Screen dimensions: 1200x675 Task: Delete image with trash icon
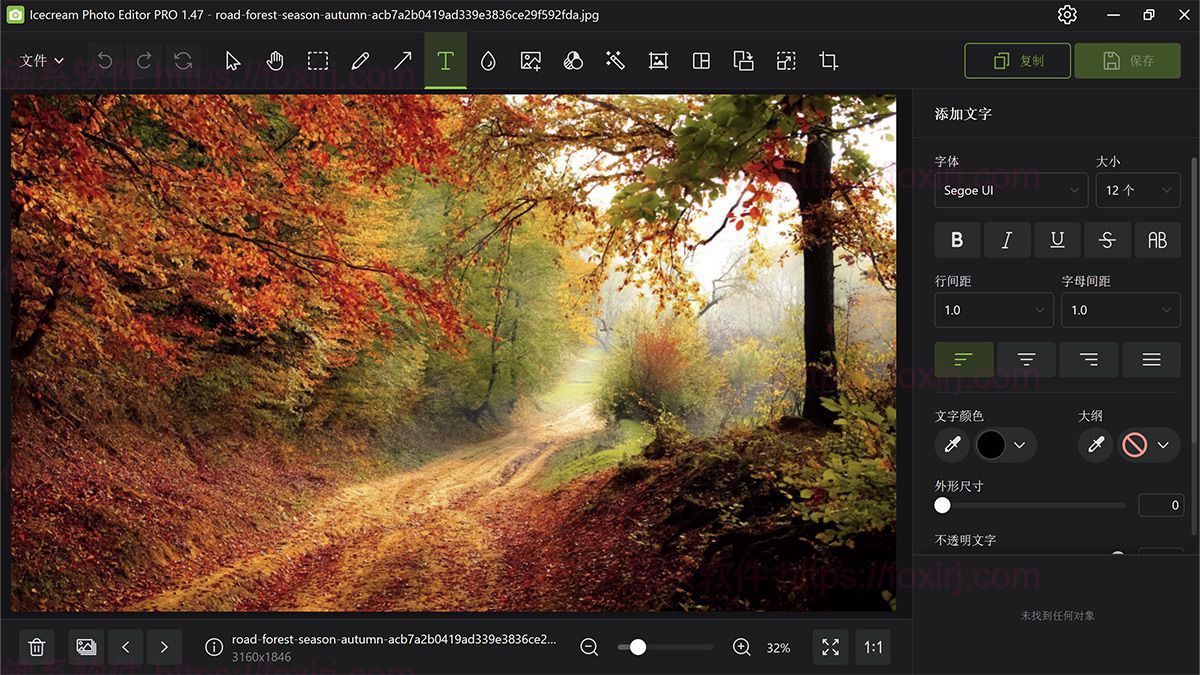pos(37,647)
